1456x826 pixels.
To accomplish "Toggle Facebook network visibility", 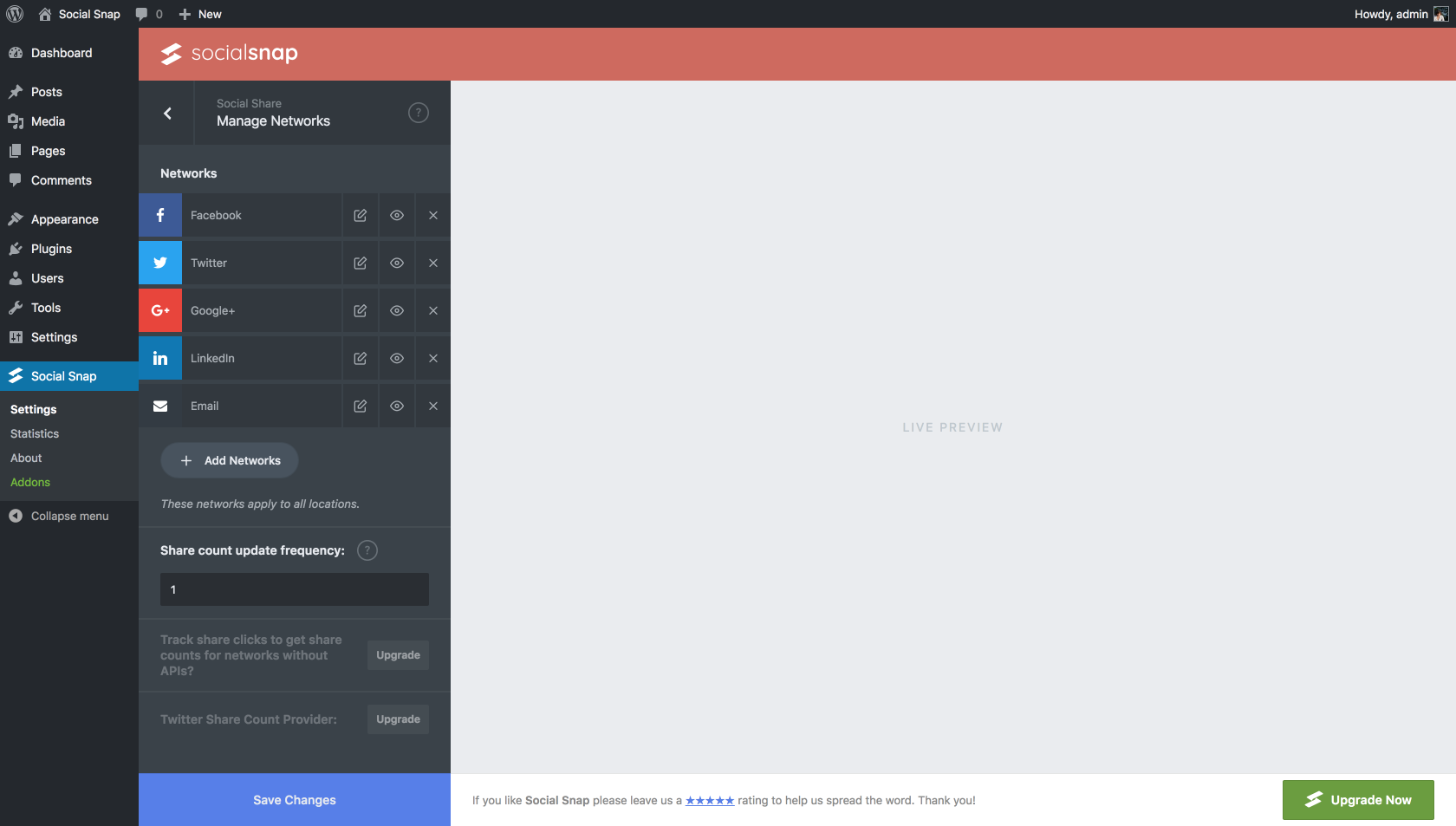I will click(397, 215).
